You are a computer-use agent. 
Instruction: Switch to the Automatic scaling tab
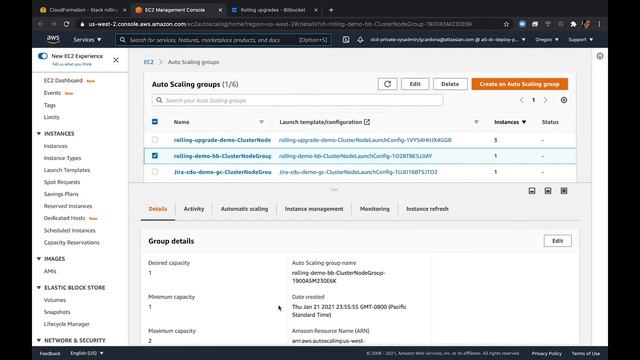244,209
